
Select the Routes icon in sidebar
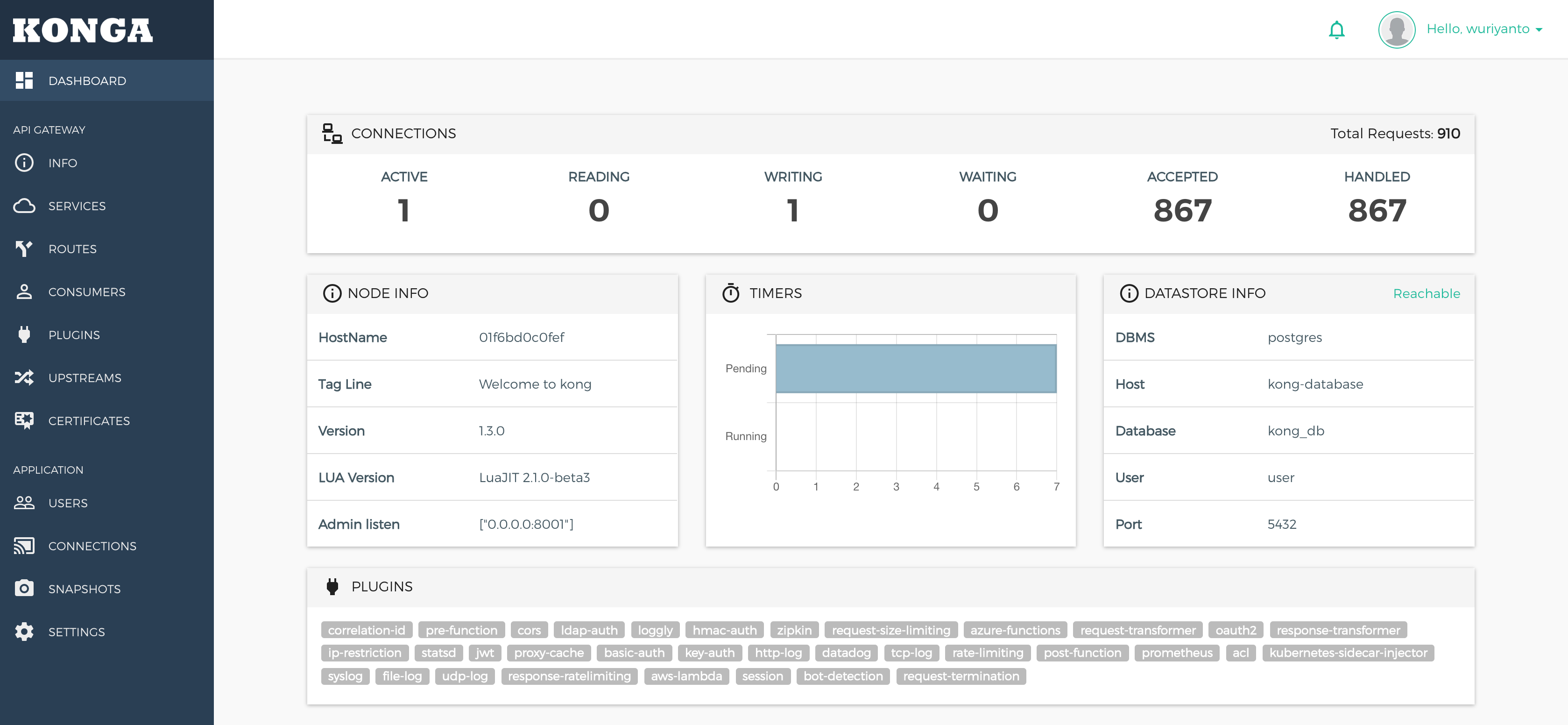[24, 249]
